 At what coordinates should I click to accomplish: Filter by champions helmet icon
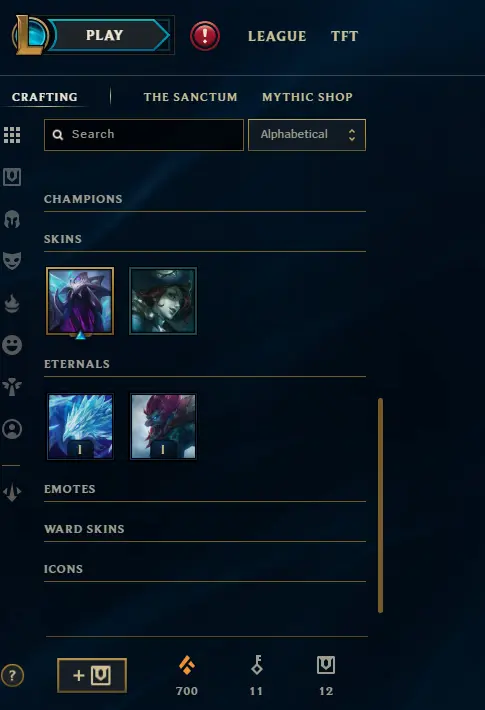click(12, 219)
